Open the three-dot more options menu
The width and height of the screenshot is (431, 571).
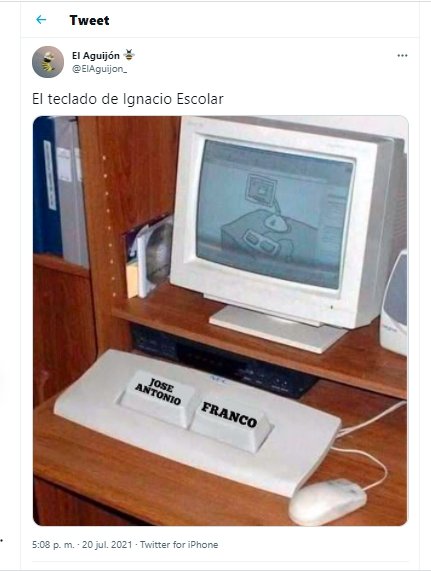point(402,56)
